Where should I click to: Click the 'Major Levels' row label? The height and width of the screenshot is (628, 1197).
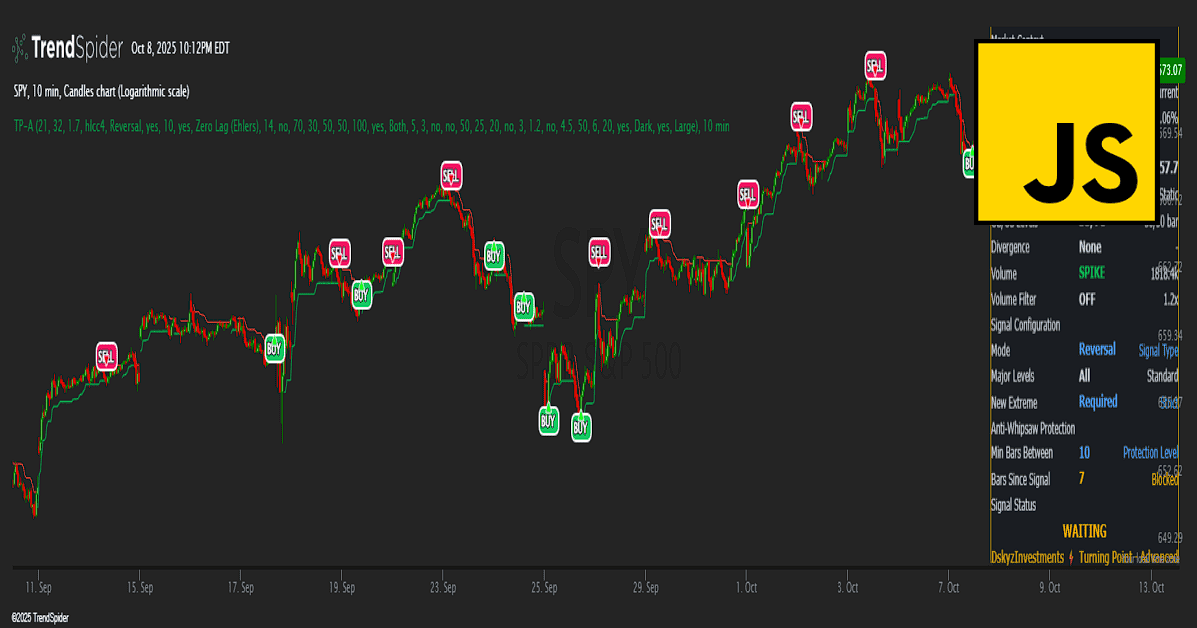click(x=1012, y=376)
